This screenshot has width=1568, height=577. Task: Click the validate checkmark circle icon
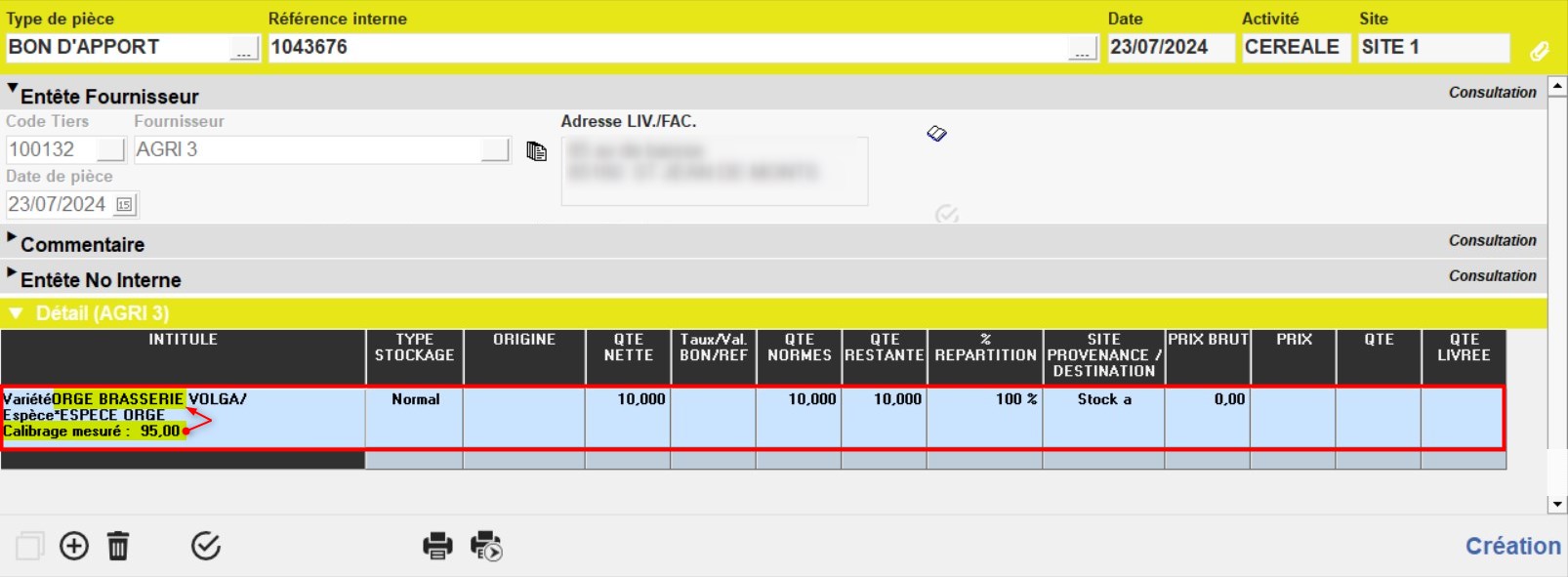click(206, 546)
